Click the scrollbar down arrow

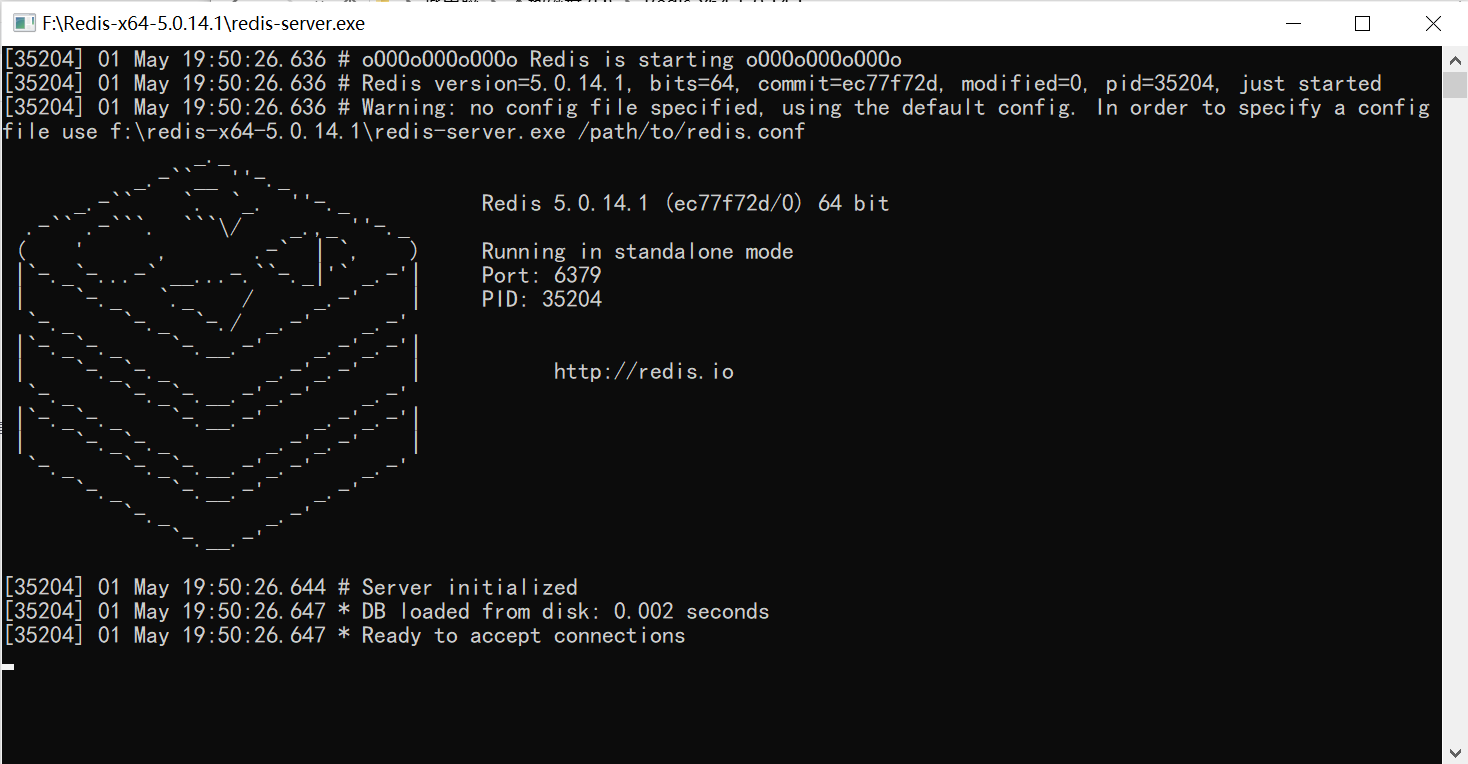pyautogui.click(x=1457, y=751)
